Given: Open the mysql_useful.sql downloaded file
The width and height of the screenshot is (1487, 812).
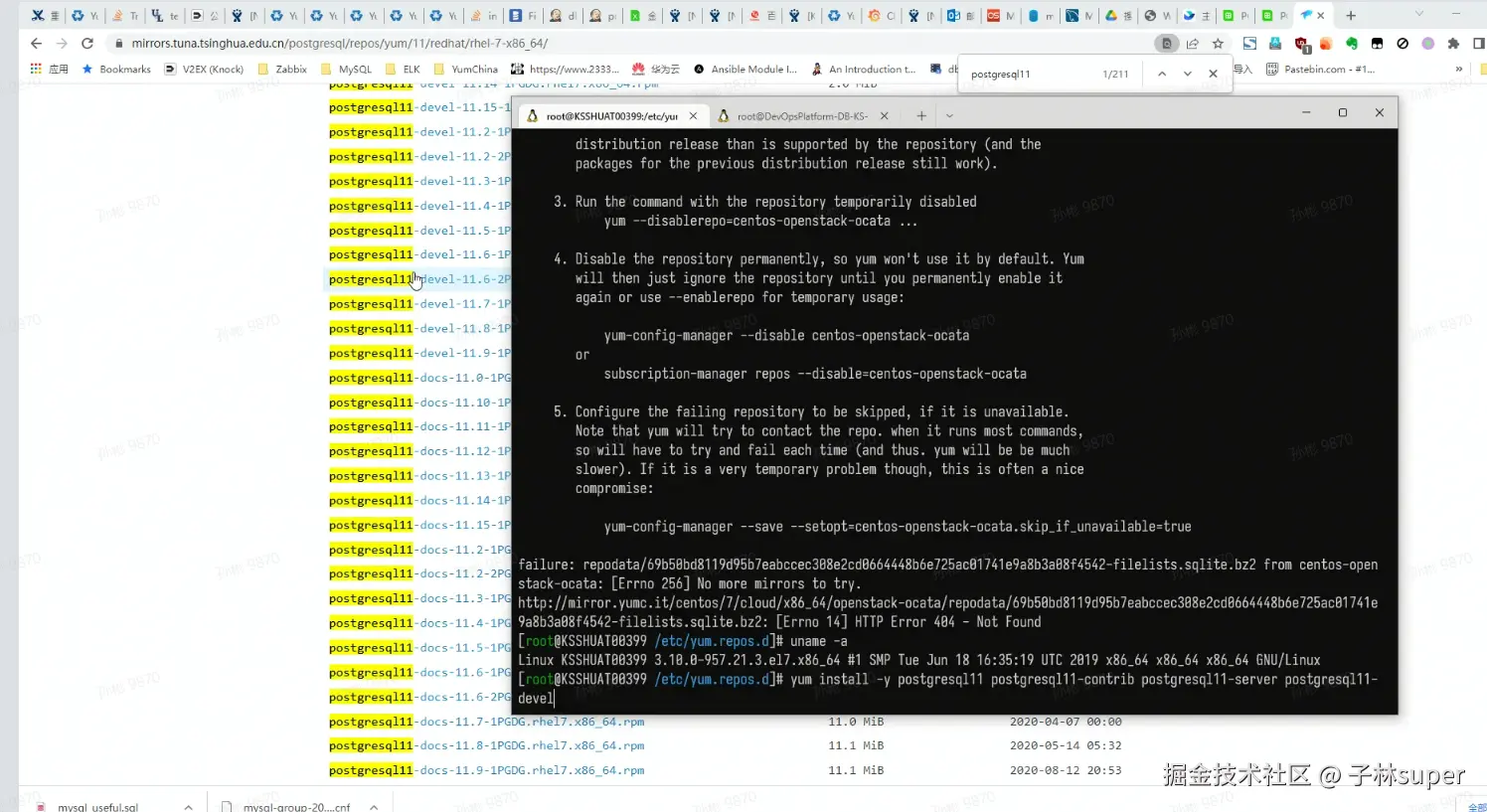Looking at the screenshot, I should [97, 807].
